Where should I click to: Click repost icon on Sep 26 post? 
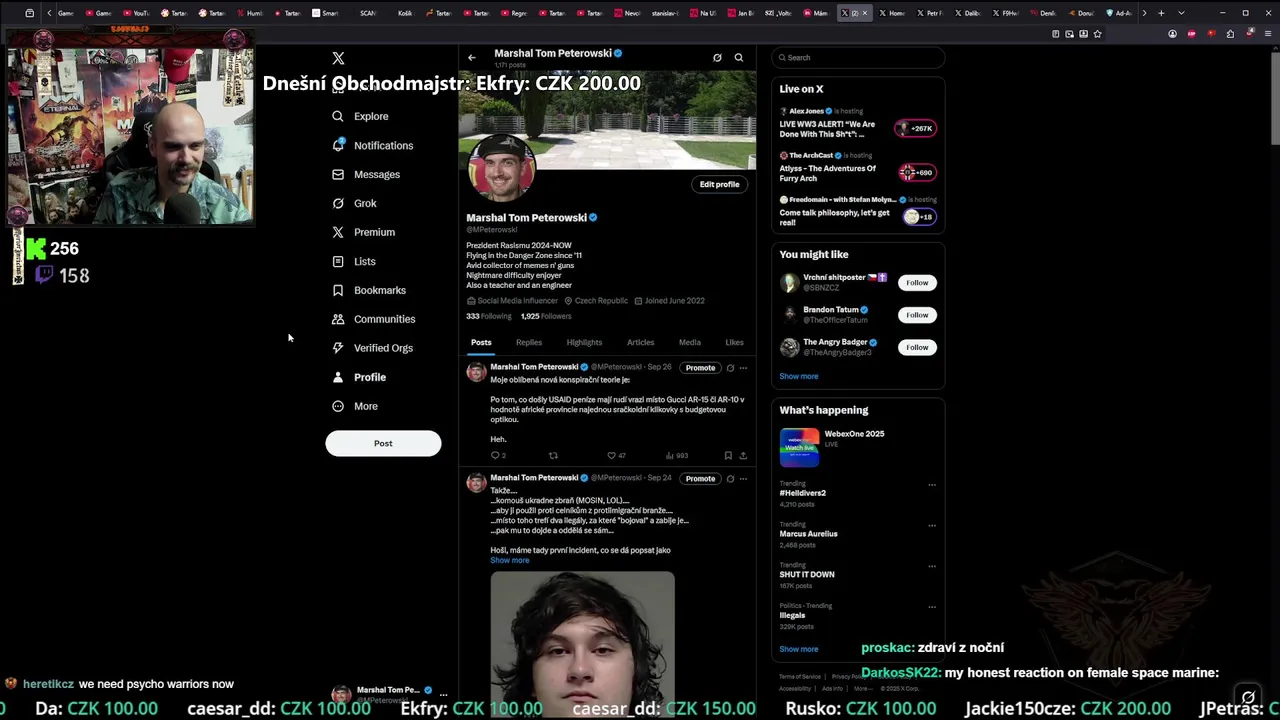553,455
